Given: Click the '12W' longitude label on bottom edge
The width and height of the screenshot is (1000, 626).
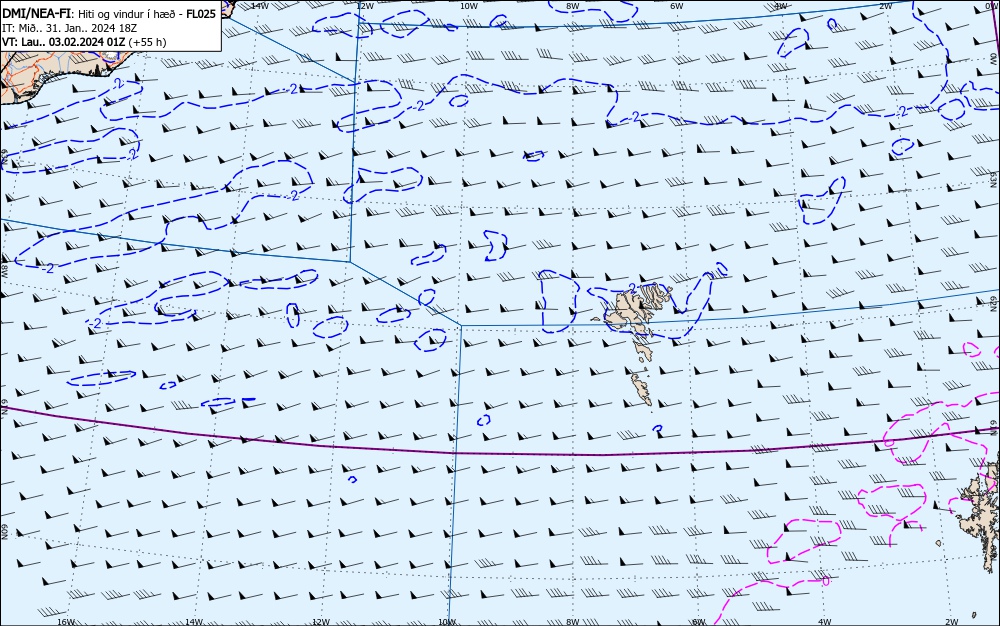Looking at the screenshot, I should tap(321, 622).
